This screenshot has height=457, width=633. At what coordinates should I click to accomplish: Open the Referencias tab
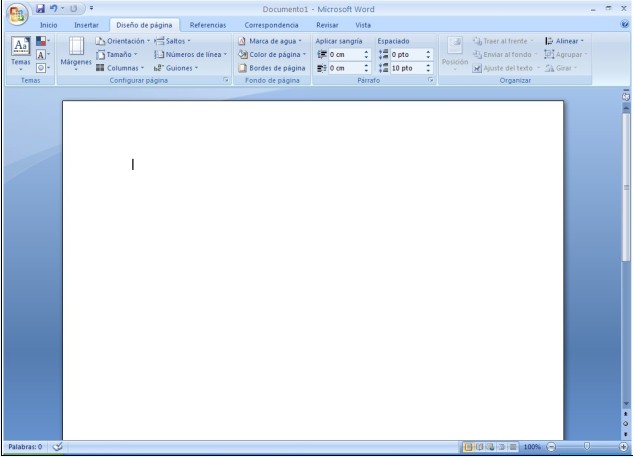pyautogui.click(x=208, y=24)
